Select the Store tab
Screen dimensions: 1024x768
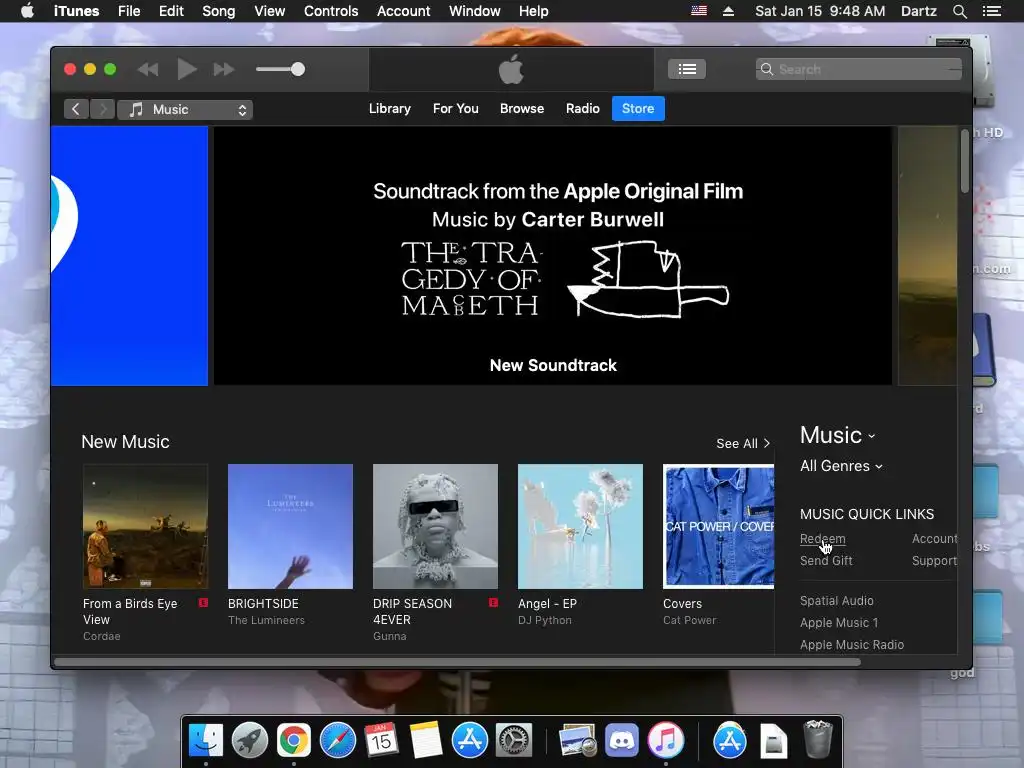638,108
